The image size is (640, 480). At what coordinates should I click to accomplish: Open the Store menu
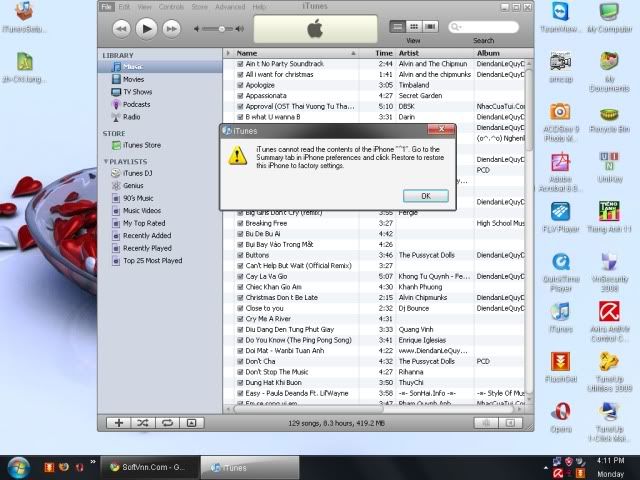[200, 7]
